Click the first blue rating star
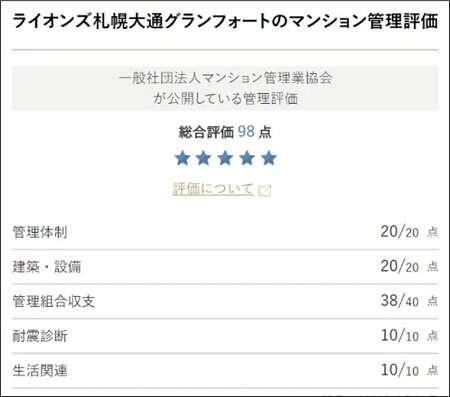This screenshot has width=450, height=397. point(182,158)
